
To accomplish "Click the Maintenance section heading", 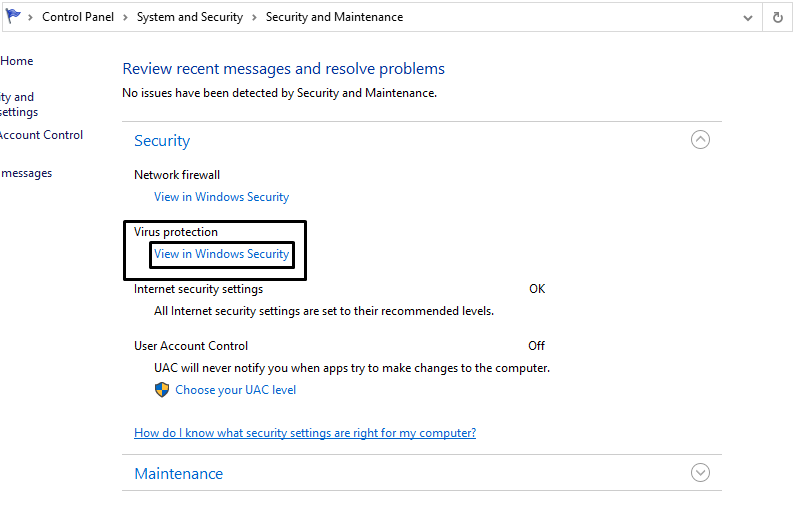I will point(178,474).
